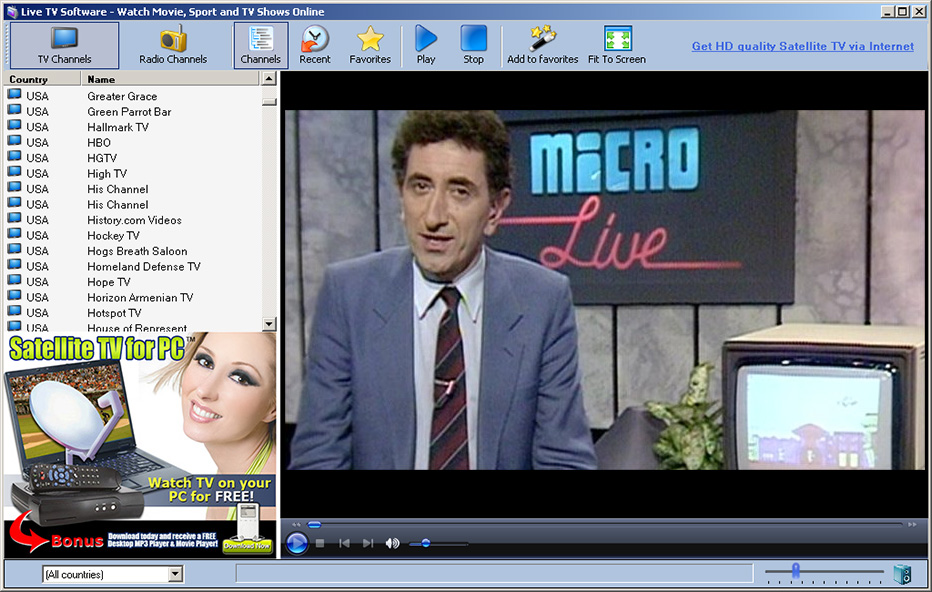This screenshot has width=932, height=592.
Task: Click the Play toolbar button
Action: click(x=426, y=45)
